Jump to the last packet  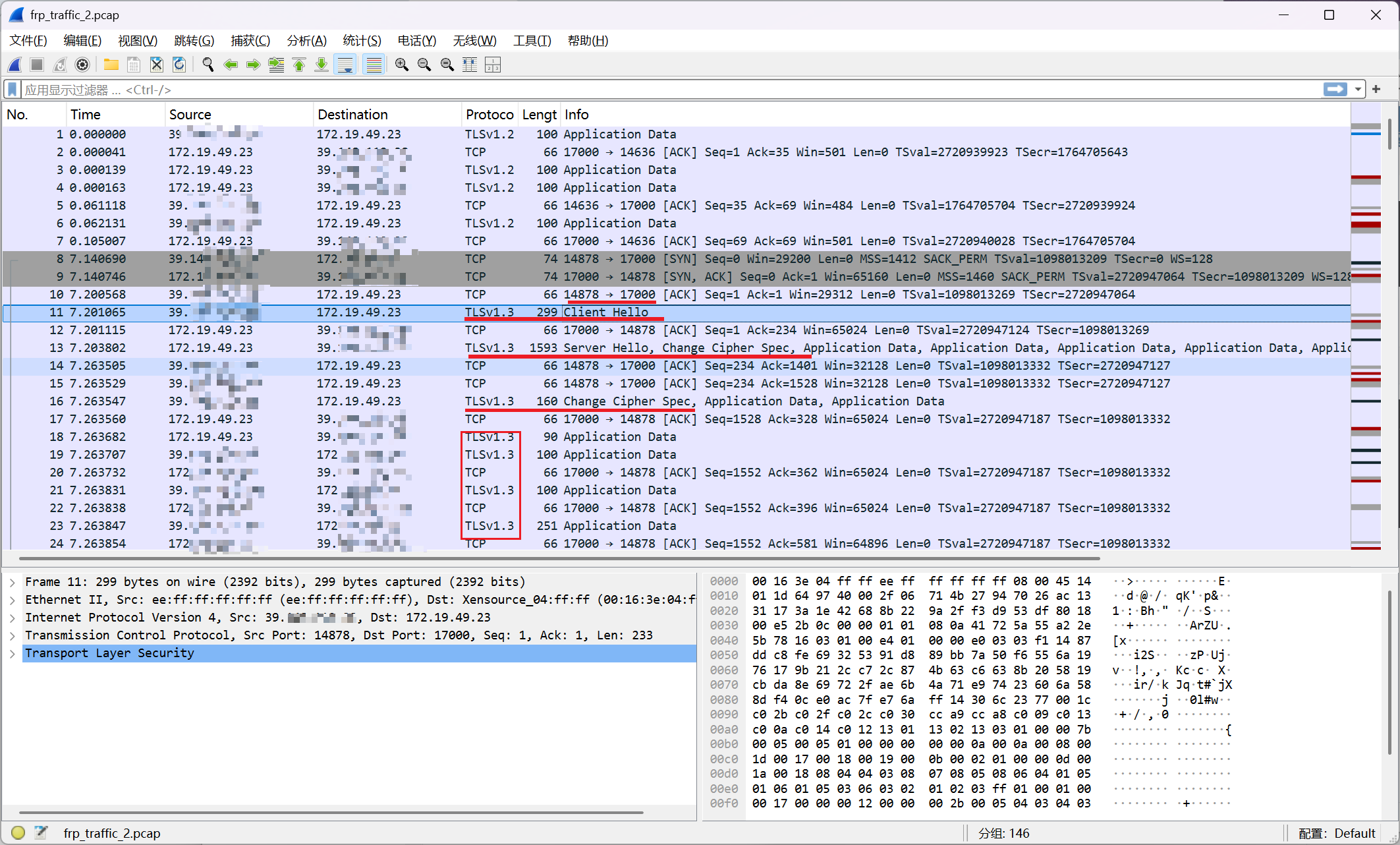[x=322, y=65]
